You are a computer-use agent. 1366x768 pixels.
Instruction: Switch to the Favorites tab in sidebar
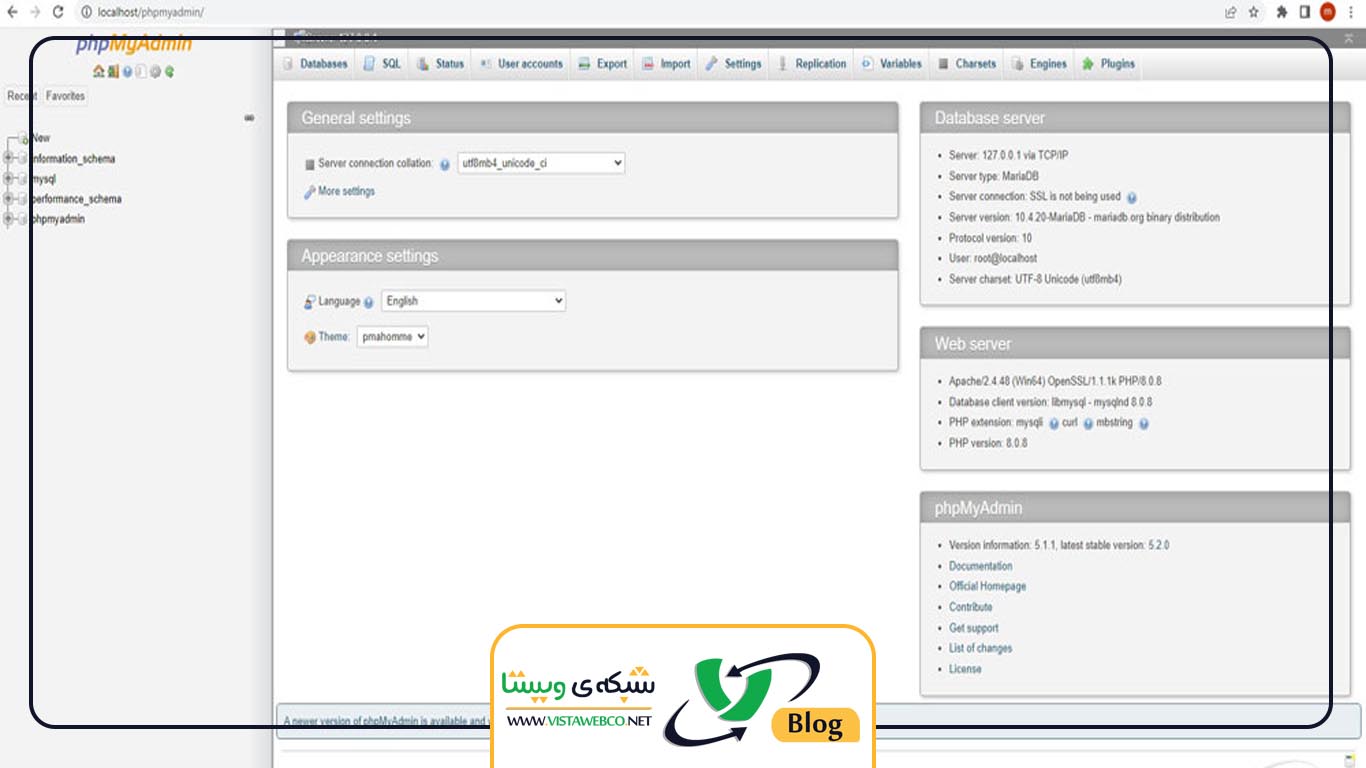tap(66, 96)
